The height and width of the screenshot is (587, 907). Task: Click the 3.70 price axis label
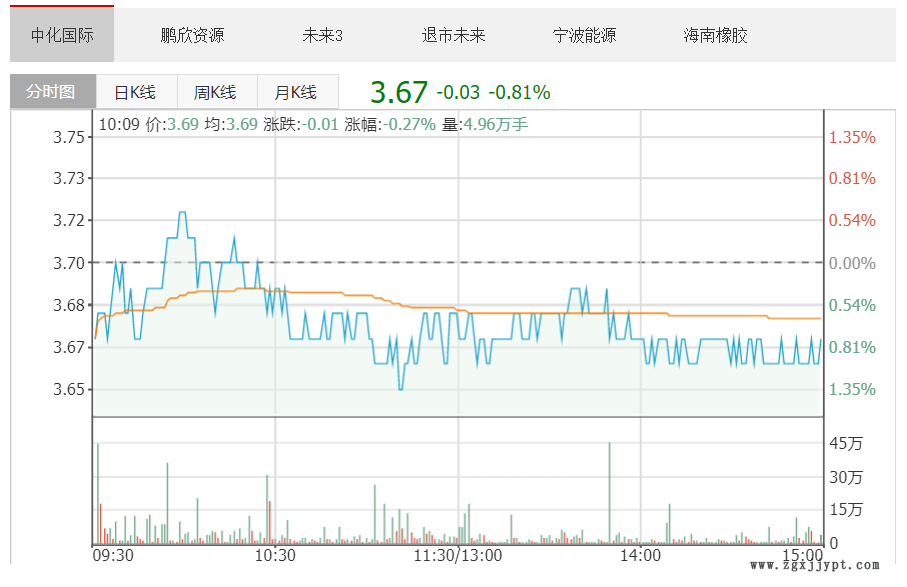pyautogui.click(x=69, y=263)
